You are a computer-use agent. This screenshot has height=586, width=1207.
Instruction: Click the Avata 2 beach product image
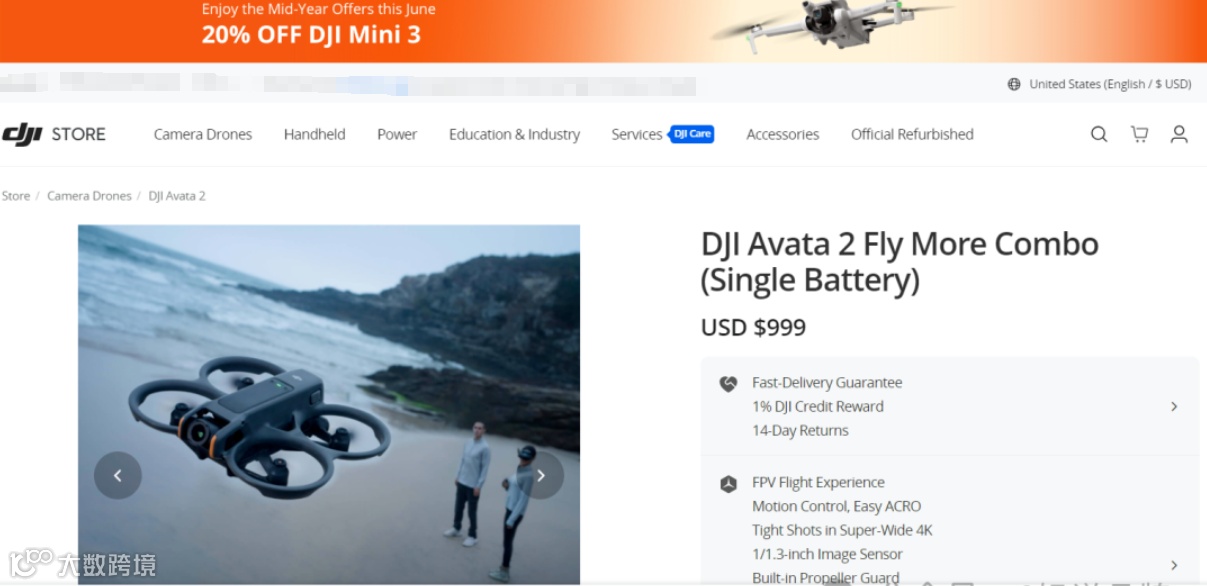pyautogui.click(x=329, y=404)
